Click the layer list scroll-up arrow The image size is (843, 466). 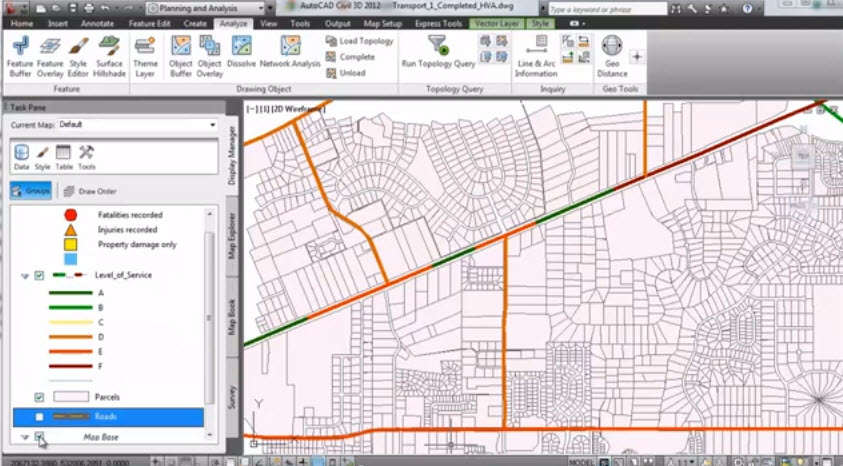point(210,213)
